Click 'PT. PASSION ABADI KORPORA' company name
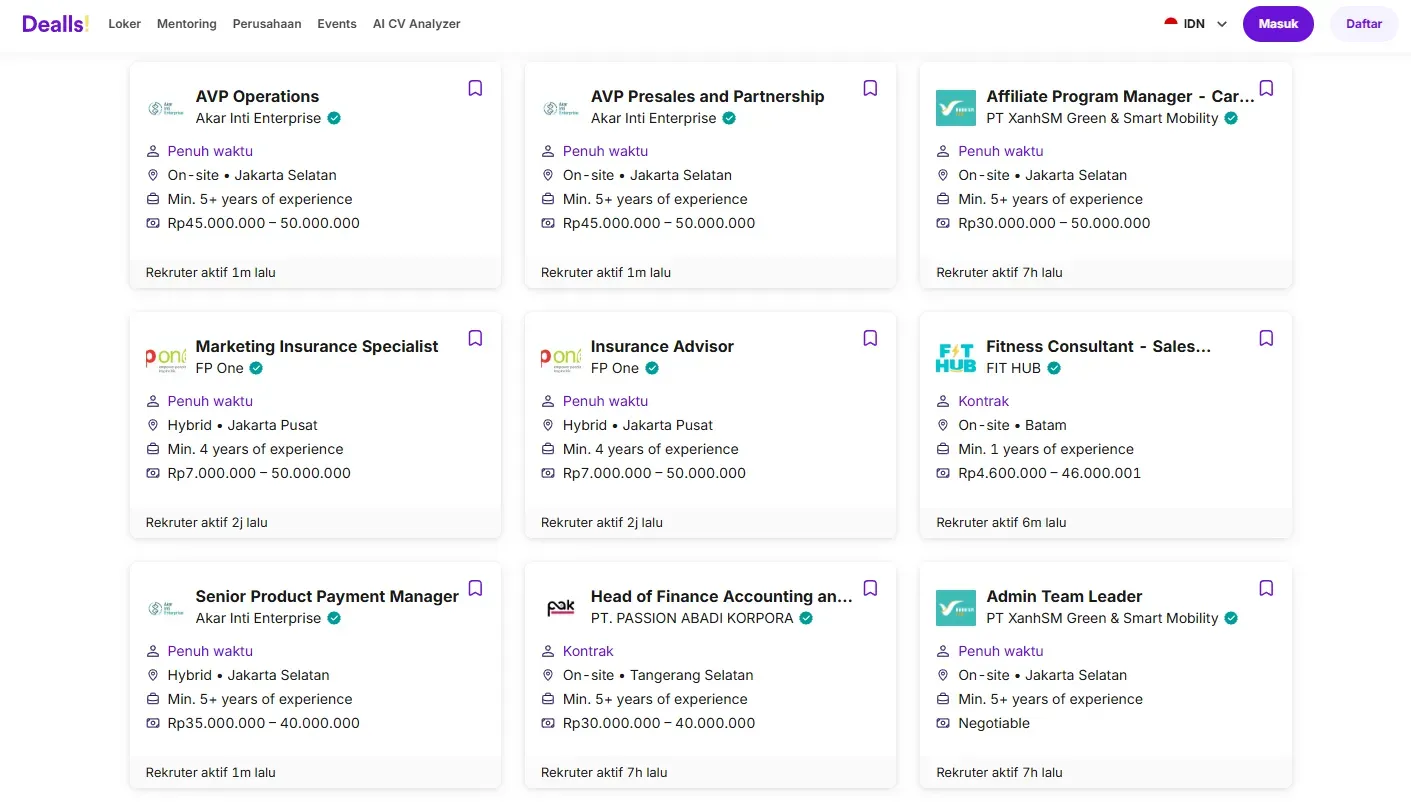Viewport: 1411px width, 810px height. coord(692,618)
